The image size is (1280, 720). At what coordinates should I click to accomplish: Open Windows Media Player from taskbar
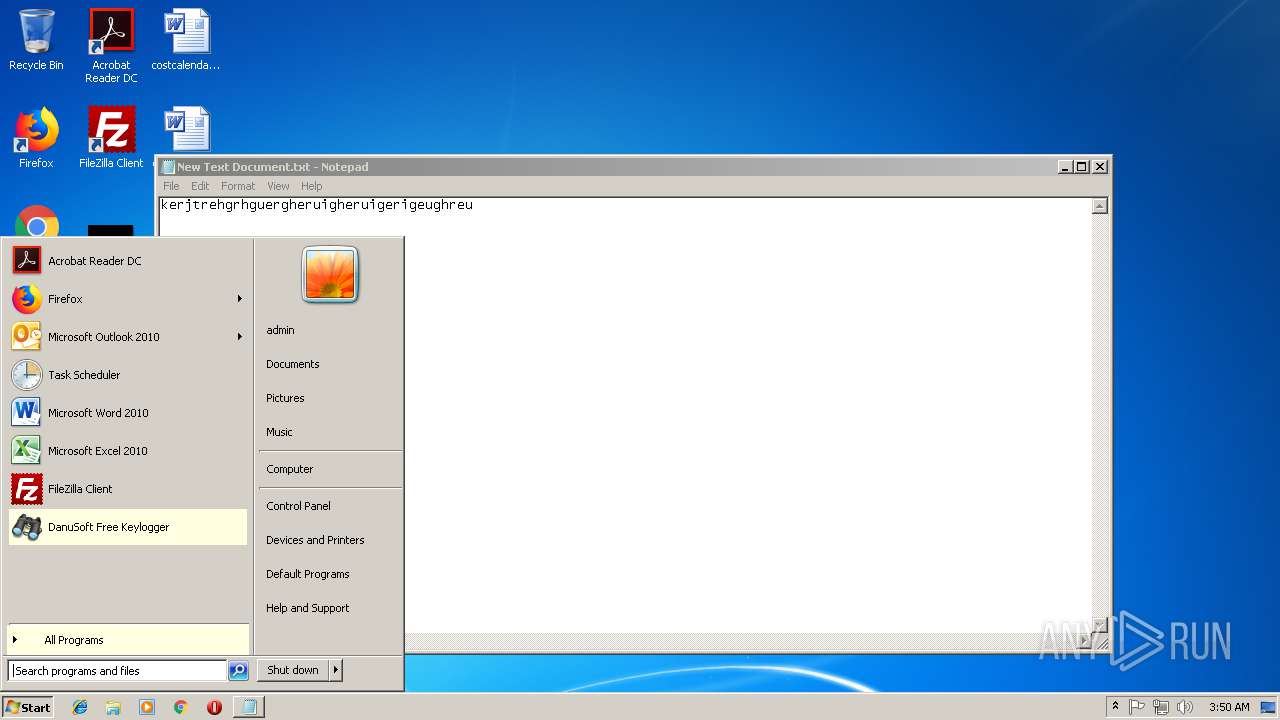coord(147,707)
